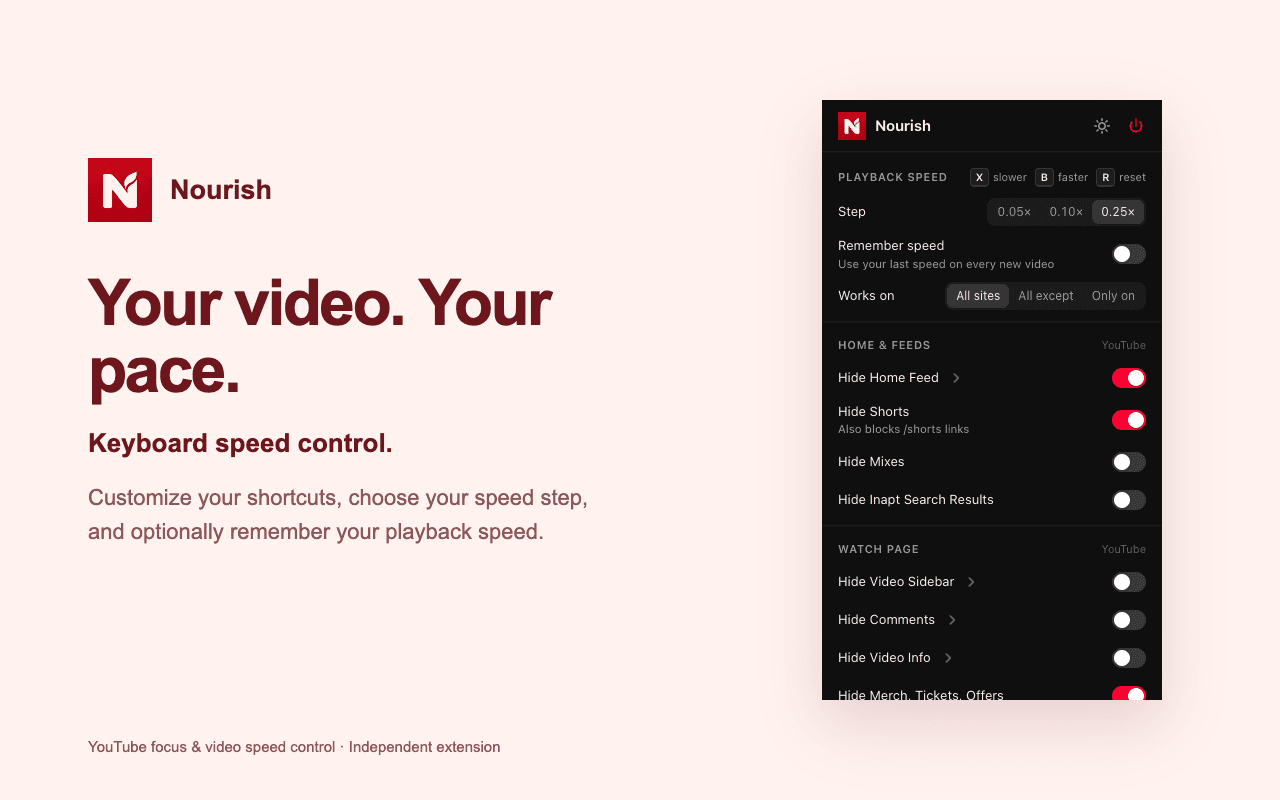The image size is (1280, 800).
Task: Click the B faster shortcut key
Action: pyautogui.click(x=1045, y=177)
